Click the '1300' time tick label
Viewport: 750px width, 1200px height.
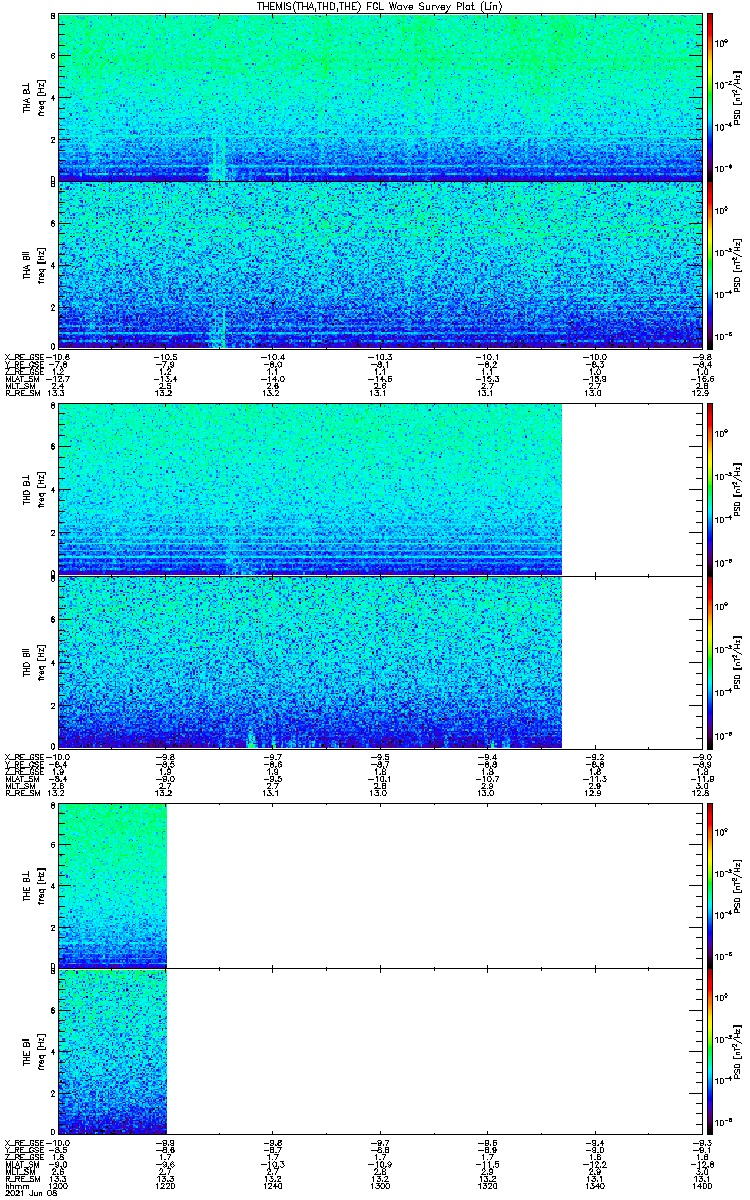pyautogui.click(x=379, y=1185)
